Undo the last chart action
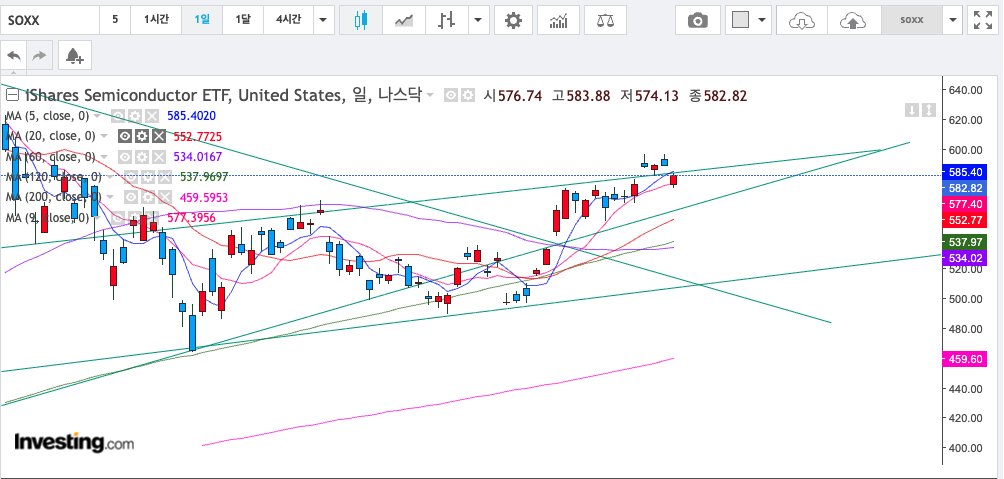 pos(14,56)
